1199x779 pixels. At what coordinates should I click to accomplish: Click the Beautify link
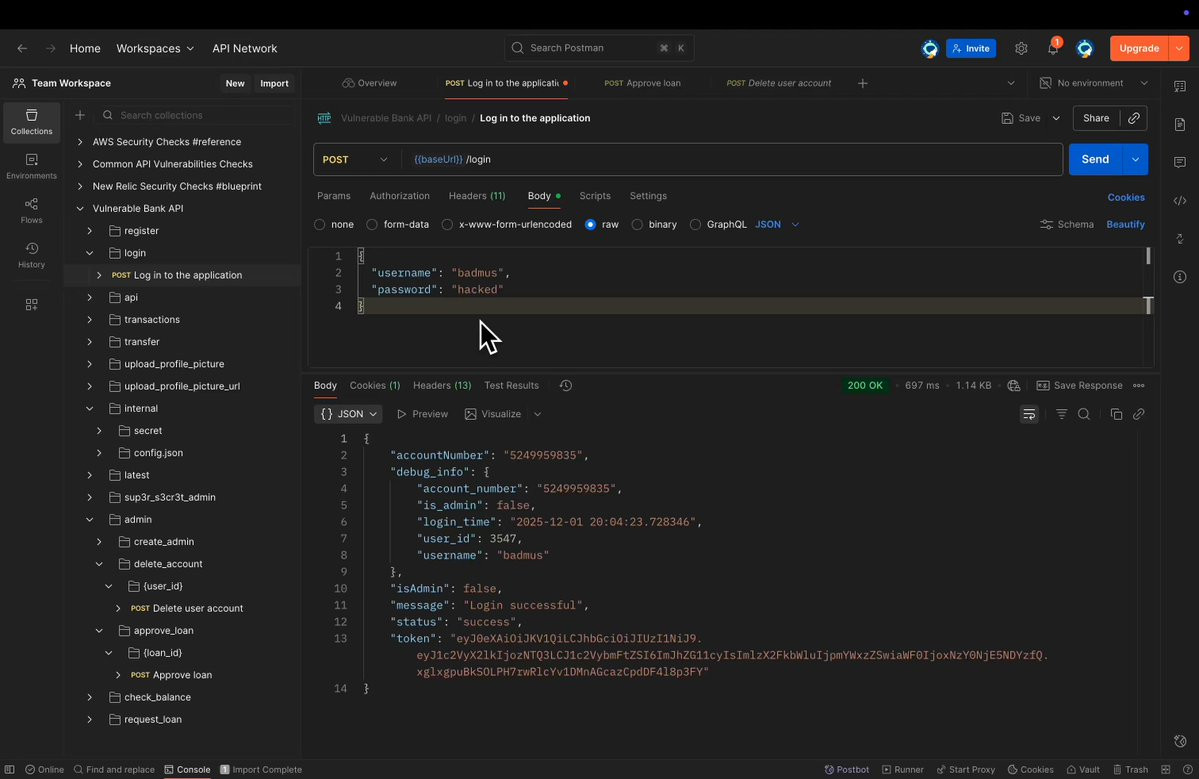tap(1125, 225)
